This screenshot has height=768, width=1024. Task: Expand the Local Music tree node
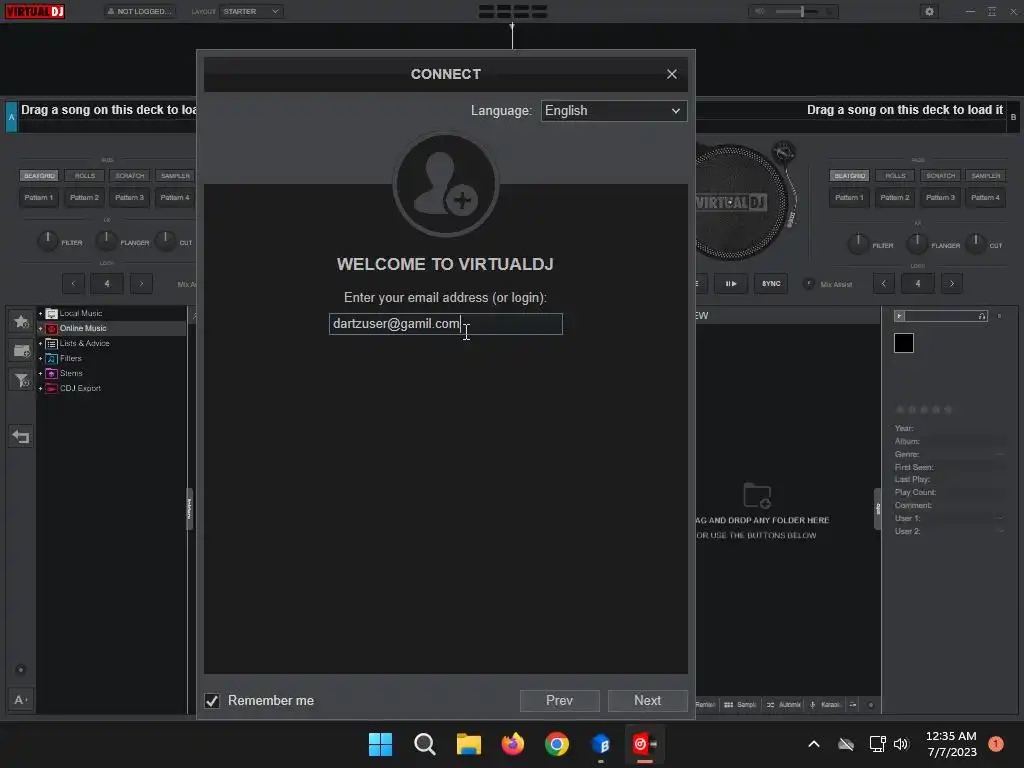(40, 313)
